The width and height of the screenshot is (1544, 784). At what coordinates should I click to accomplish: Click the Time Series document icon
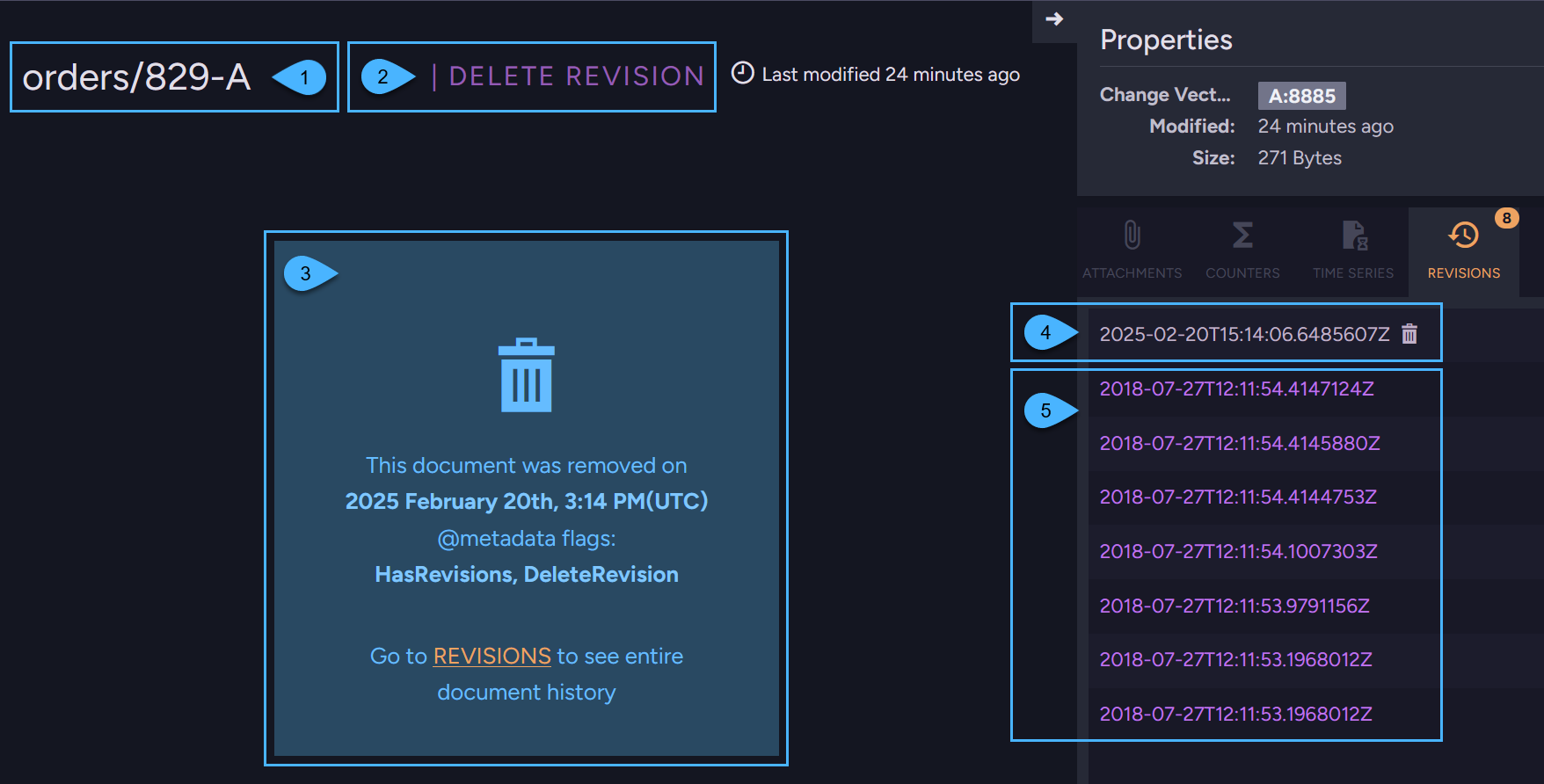(1354, 235)
